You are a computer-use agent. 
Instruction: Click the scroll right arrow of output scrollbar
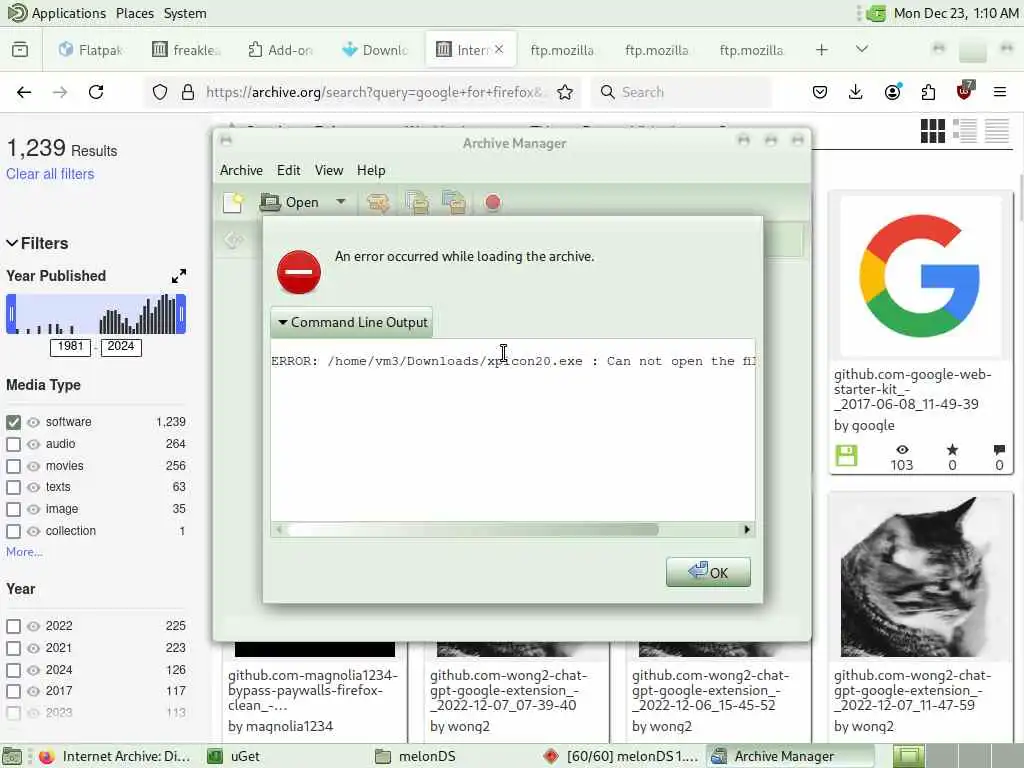click(746, 530)
